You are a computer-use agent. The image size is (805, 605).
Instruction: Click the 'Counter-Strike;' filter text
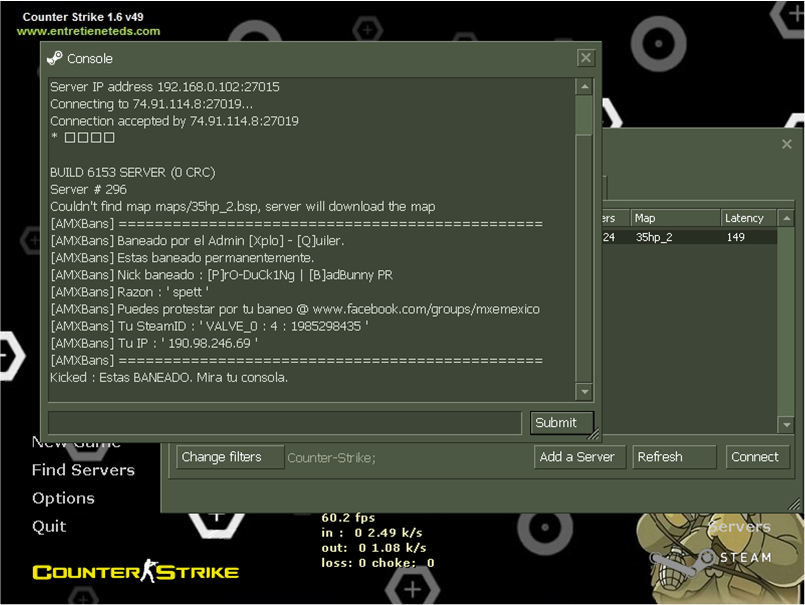click(x=331, y=458)
